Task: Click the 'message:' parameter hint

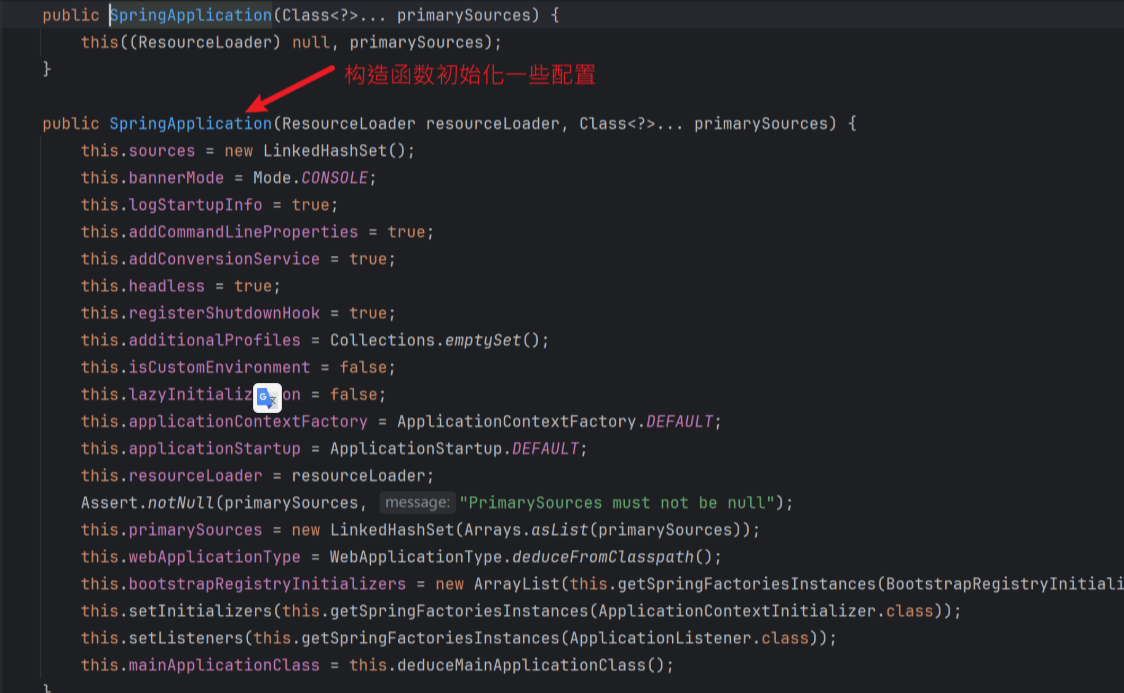Action: (x=417, y=502)
